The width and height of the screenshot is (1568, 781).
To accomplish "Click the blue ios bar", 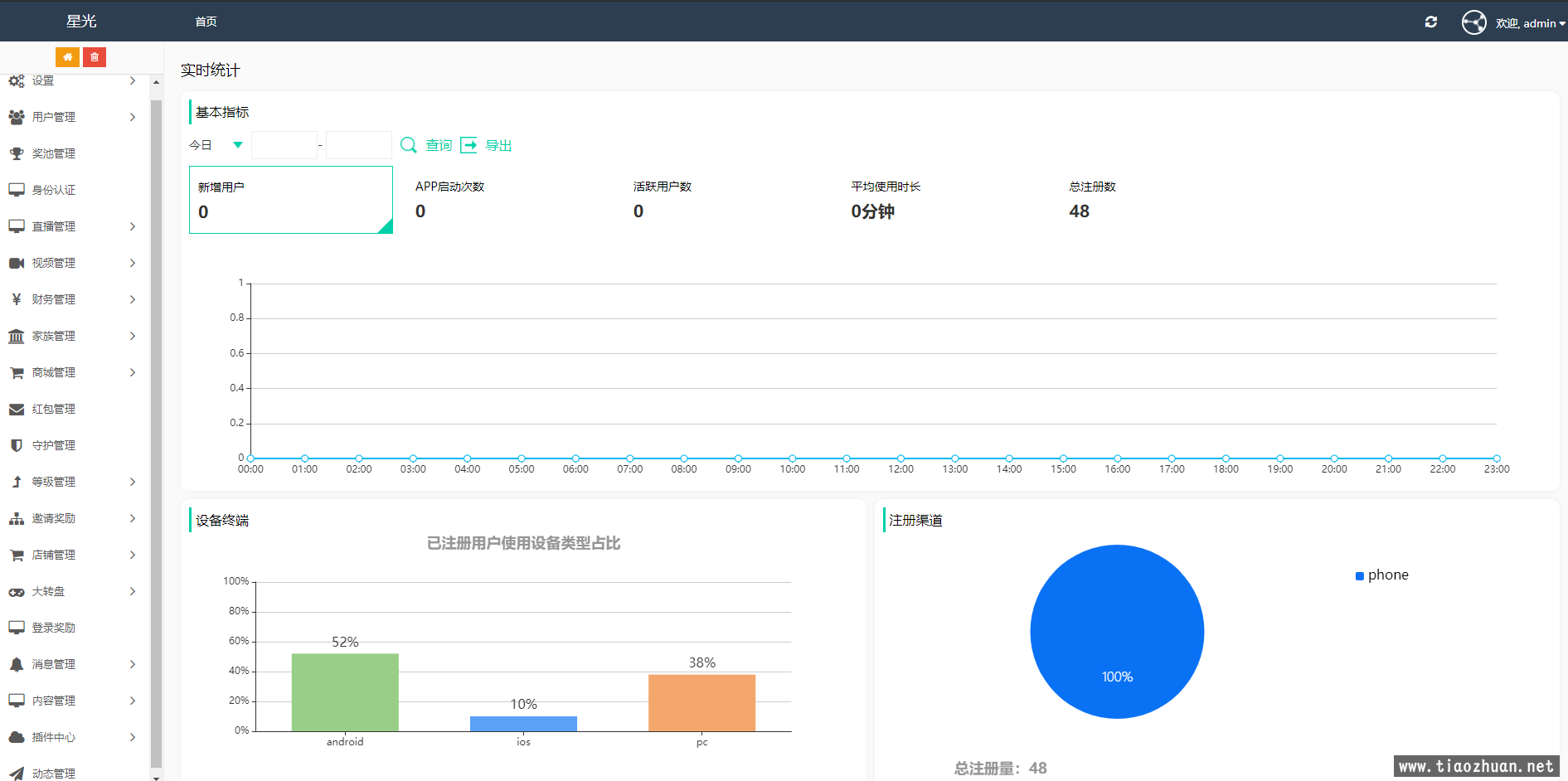I will click(x=523, y=724).
